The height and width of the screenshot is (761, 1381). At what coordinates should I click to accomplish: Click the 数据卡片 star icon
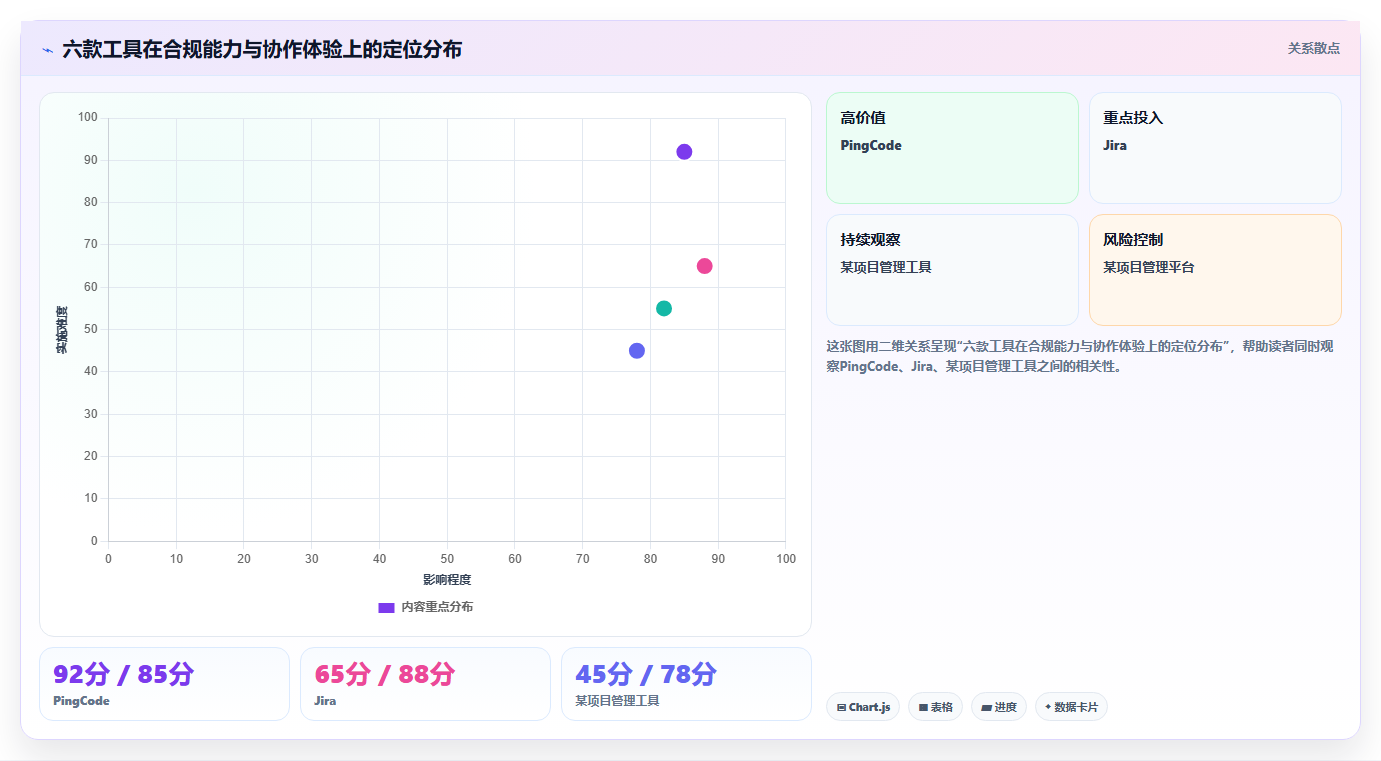[1048, 706]
